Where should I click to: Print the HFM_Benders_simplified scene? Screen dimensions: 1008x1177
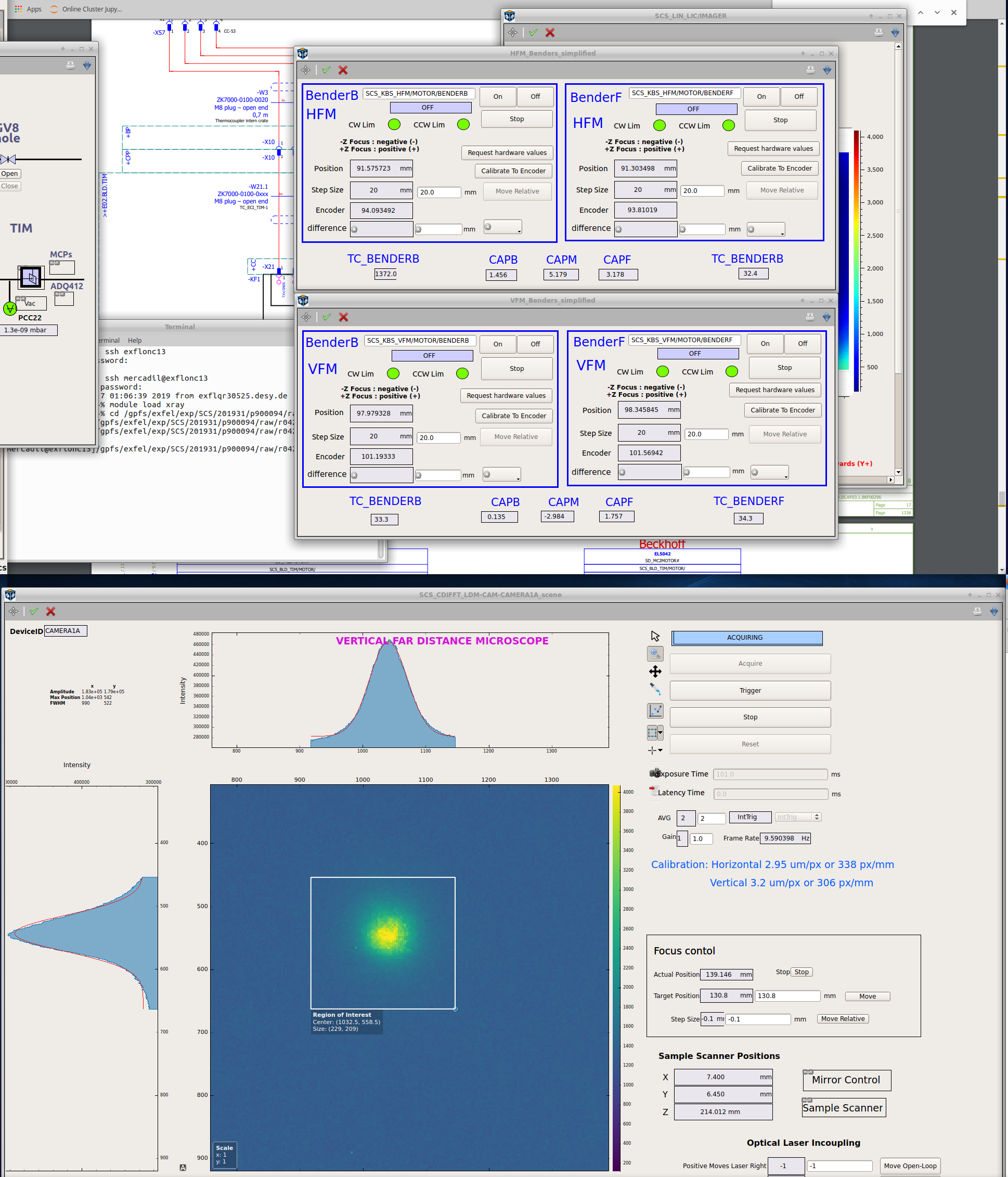coord(811,70)
